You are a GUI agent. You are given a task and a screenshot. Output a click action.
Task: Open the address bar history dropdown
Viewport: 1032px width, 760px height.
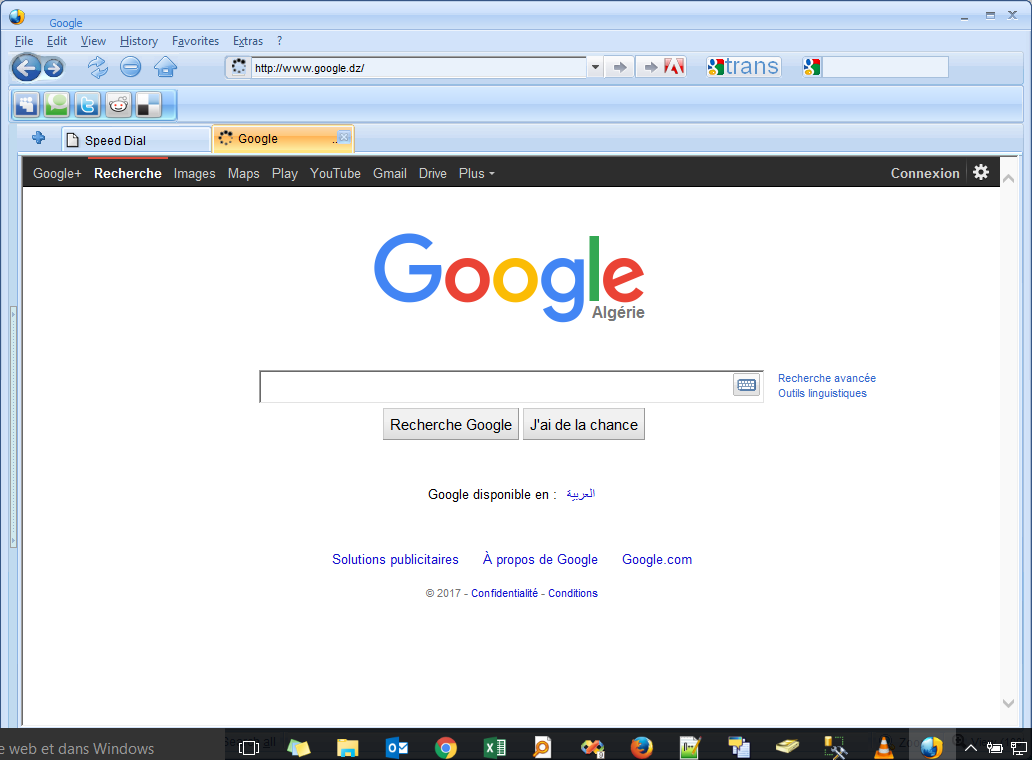point(595,67)
